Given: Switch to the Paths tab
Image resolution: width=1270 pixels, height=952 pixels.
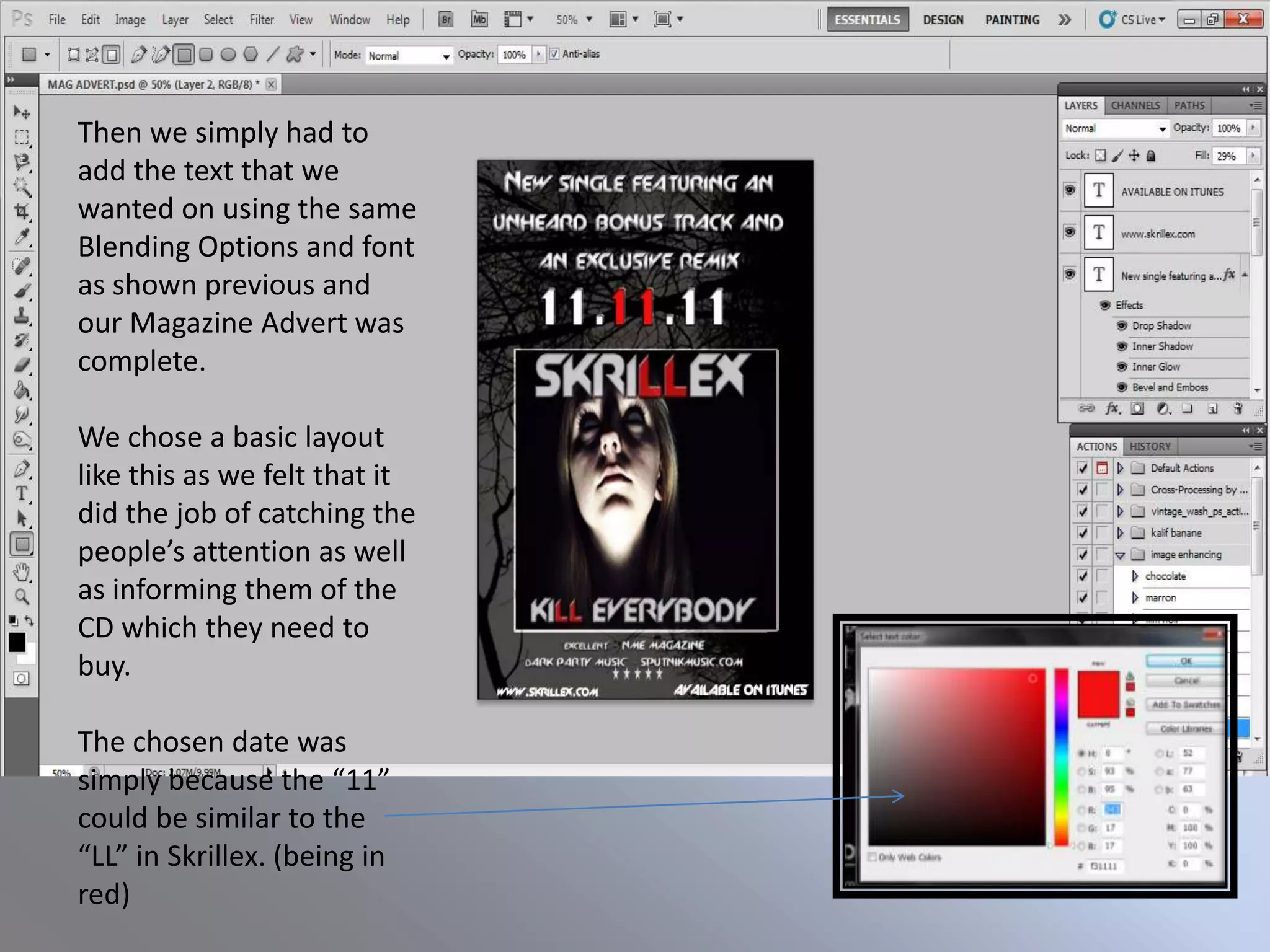Looking at the screenshot, I should click(1189, 105).
